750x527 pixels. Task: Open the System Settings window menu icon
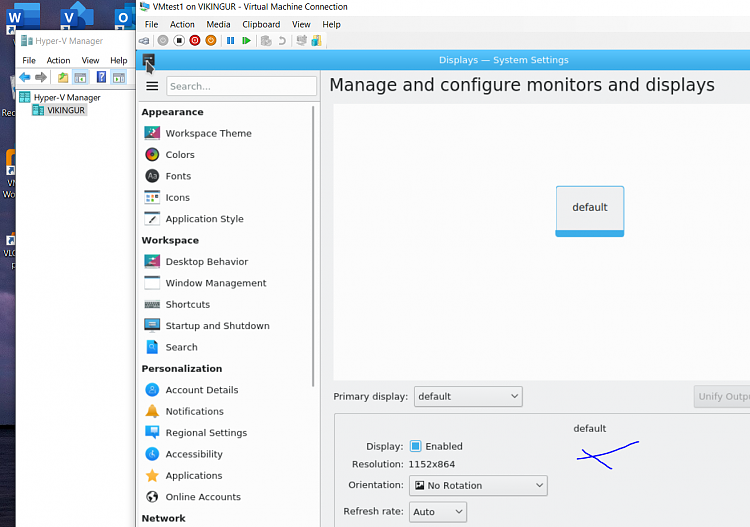pyautogui.click(x=148, y=60)
